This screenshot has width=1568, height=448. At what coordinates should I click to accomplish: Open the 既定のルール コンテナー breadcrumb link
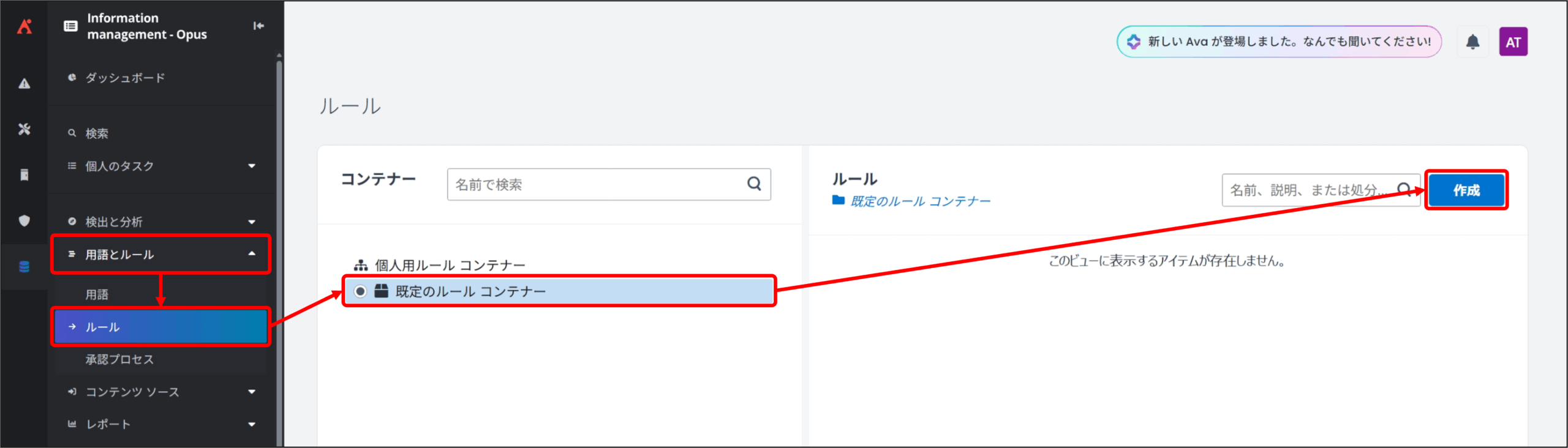pyautogui.click(x=919, y=201)
